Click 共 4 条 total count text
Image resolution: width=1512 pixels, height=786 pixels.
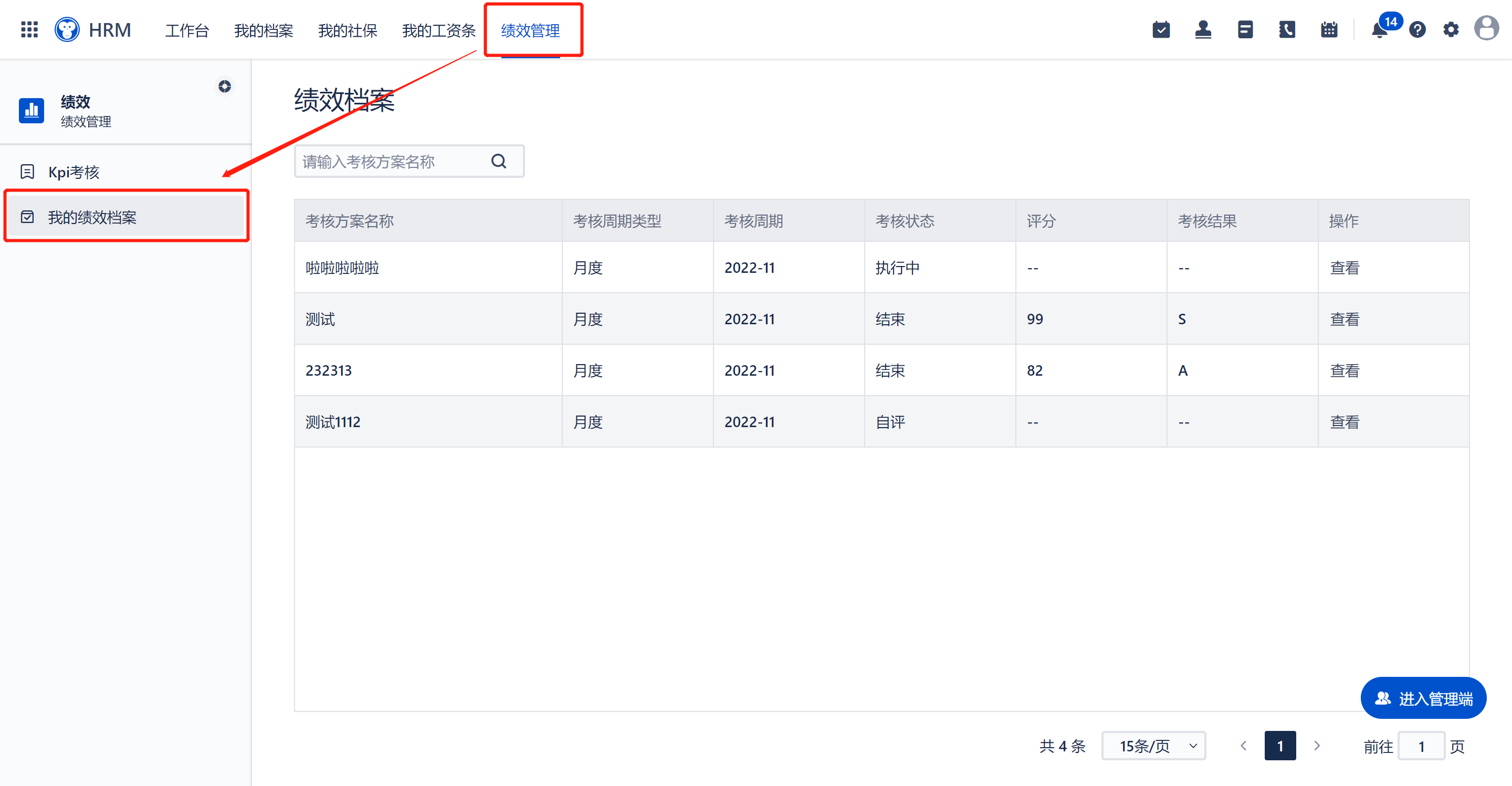pos(1063,746)
